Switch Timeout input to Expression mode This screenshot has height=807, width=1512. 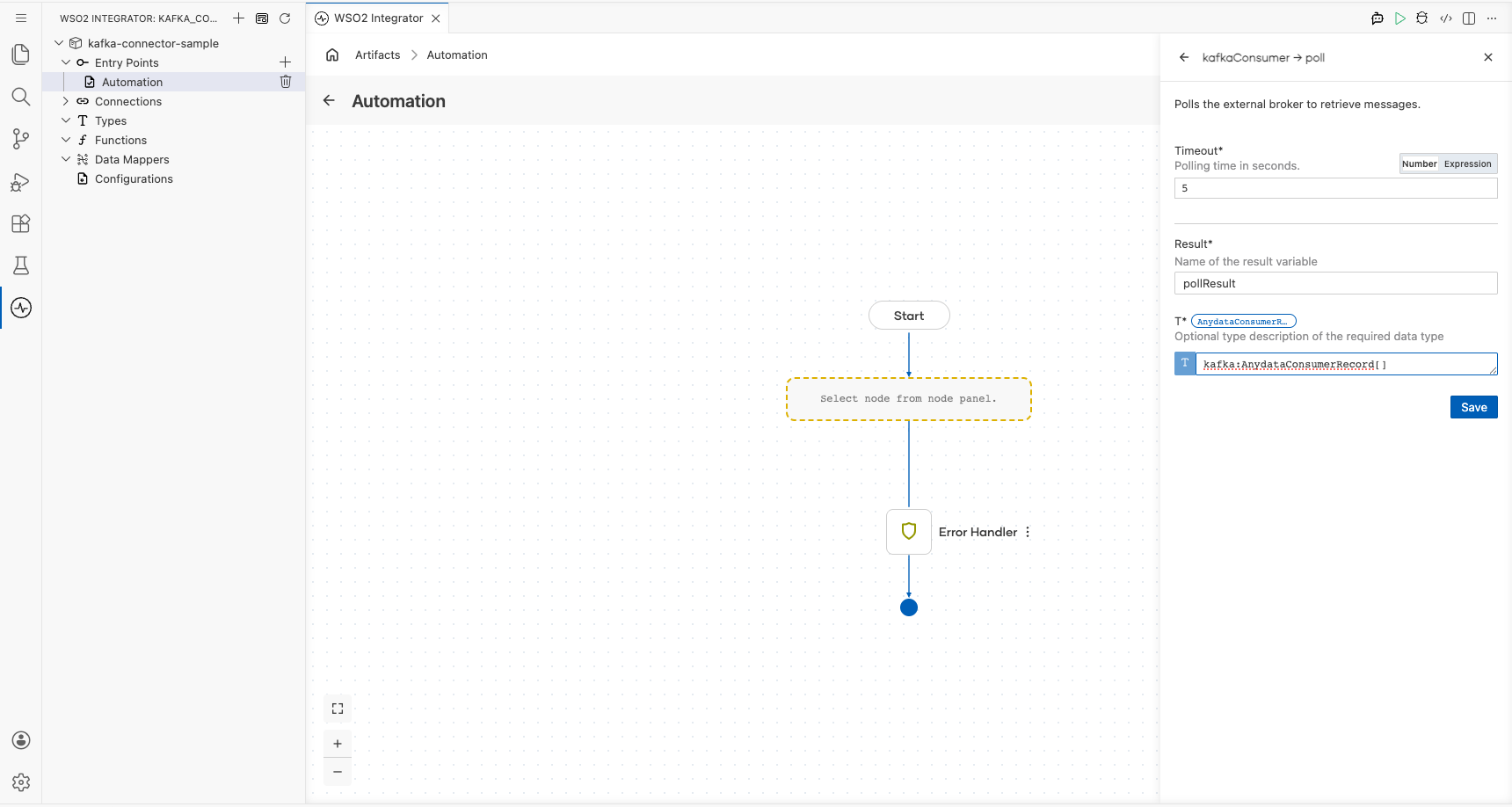pos(1467,164)
